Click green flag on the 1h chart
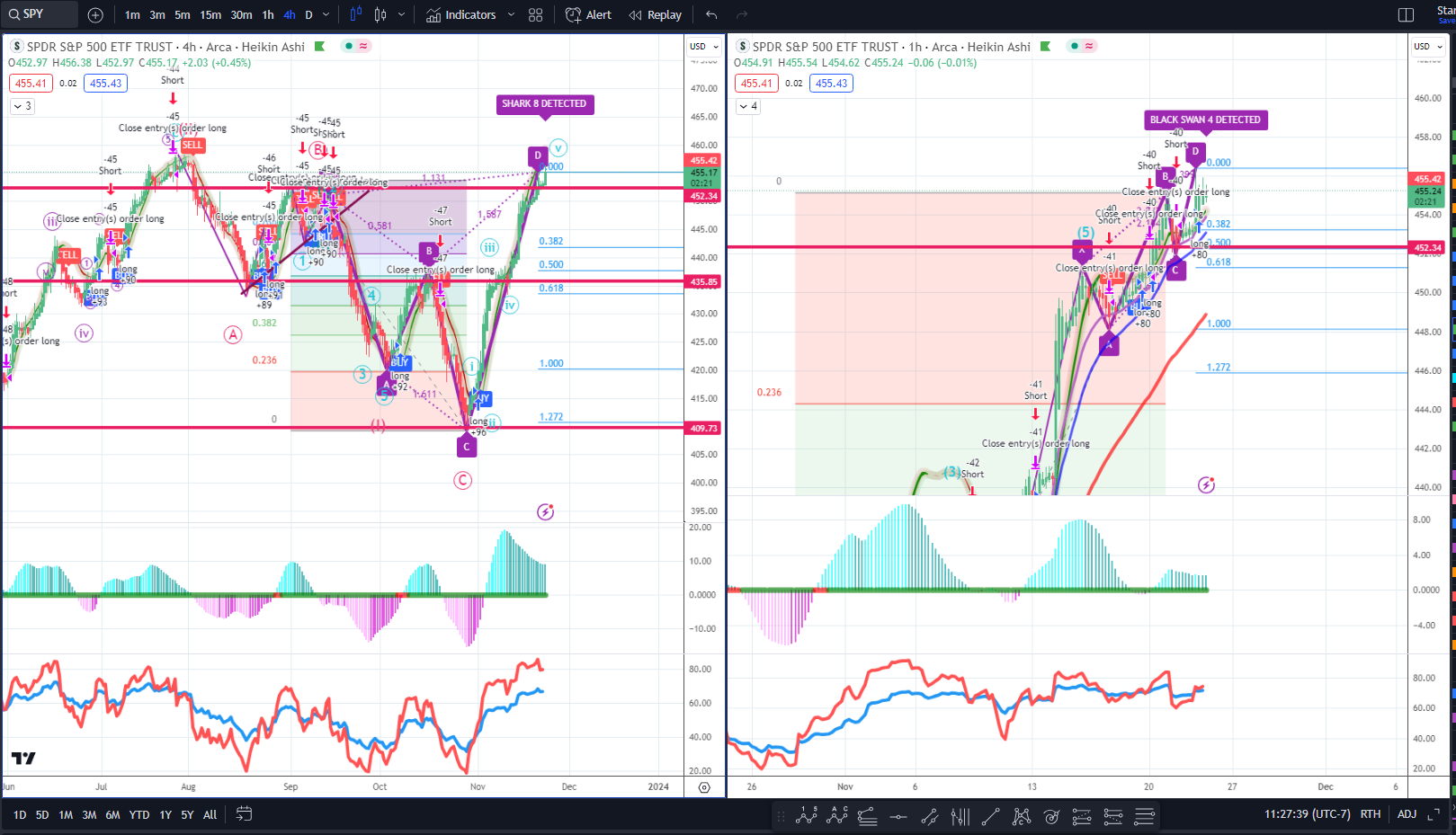1456x835 pixels. point(1045,47)
